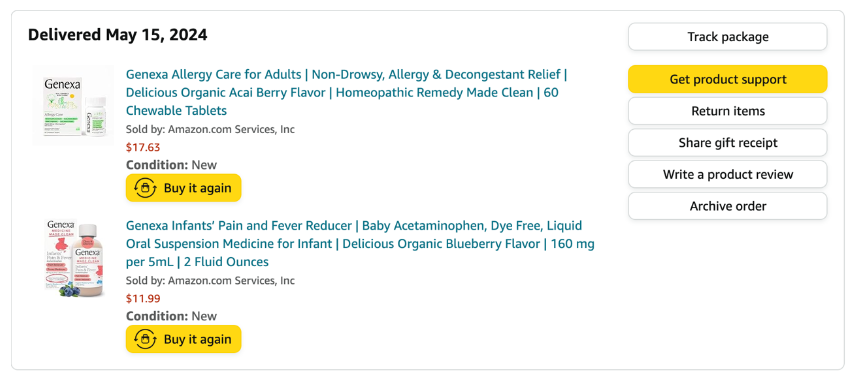Viewport: 846px width, 373px height.
Task: Click 'Condition: New' under the $17.63 item
Action: (171, 165)
